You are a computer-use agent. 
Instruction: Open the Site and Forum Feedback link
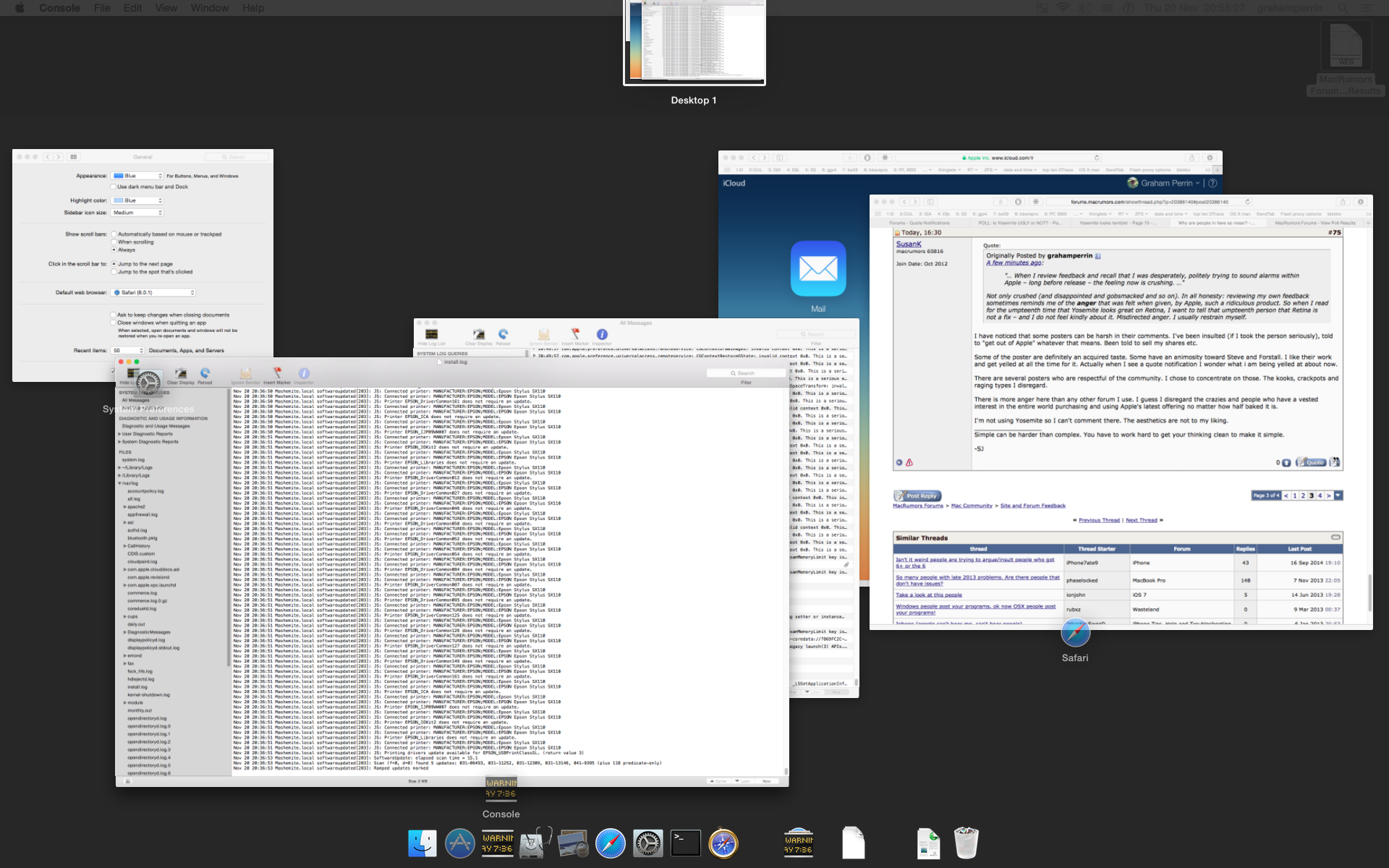click(1032, 506)
